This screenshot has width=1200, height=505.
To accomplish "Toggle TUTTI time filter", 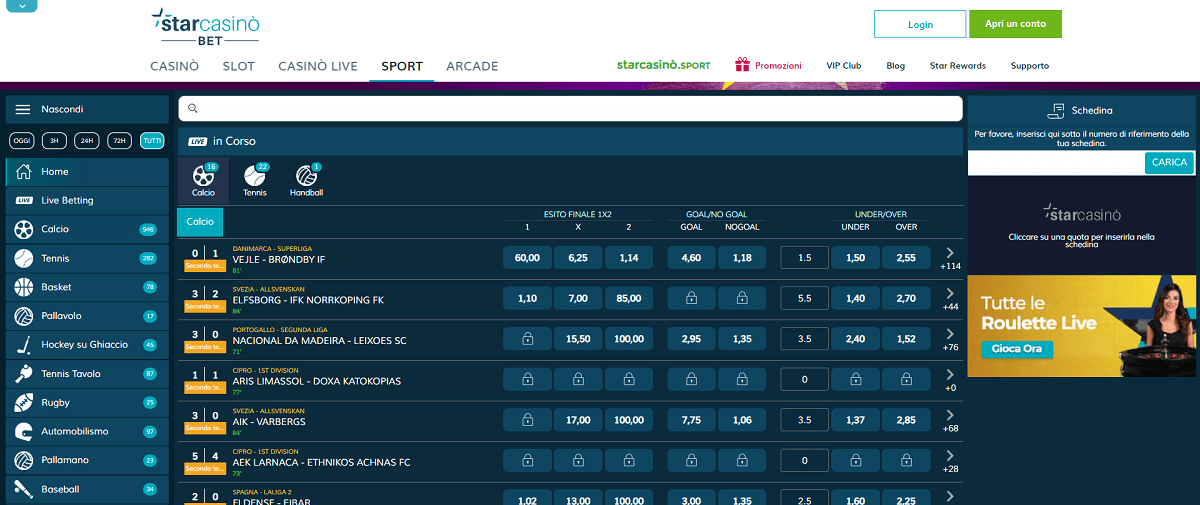I will (x=152, y=141).
